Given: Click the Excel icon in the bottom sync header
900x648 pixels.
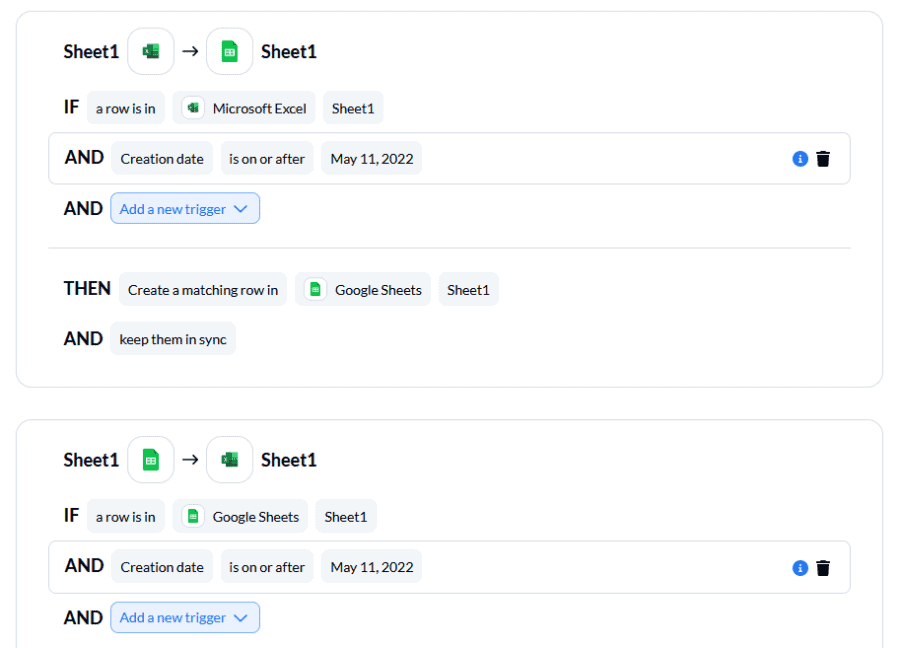Looking at the screenshot, I should point(229,459).
